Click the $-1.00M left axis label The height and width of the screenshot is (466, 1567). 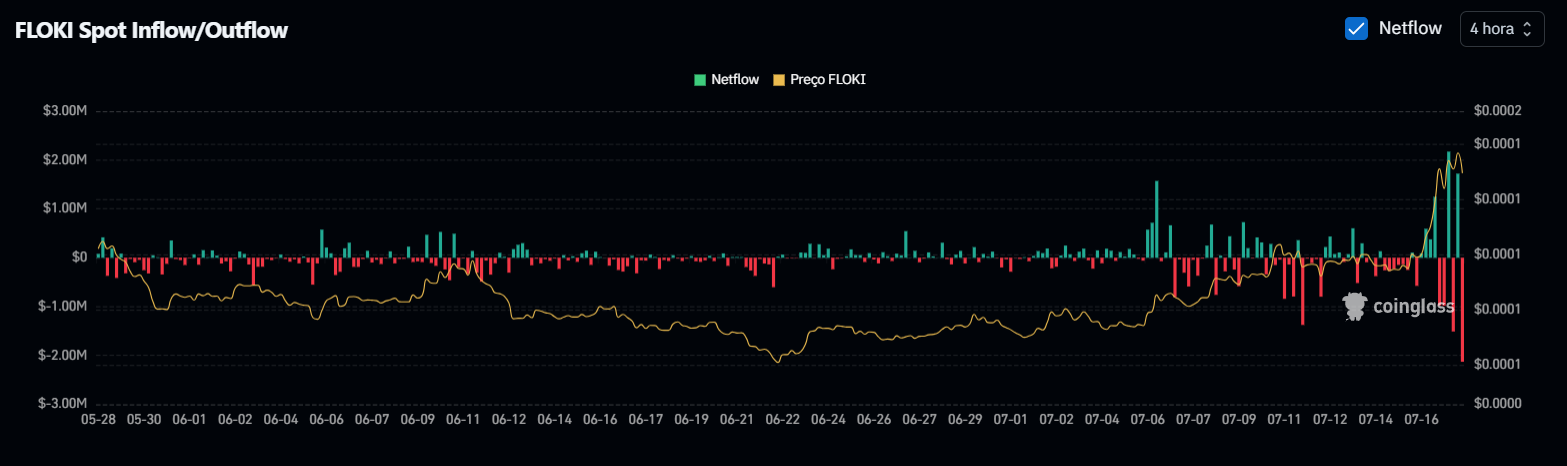[x=63, y=306]
